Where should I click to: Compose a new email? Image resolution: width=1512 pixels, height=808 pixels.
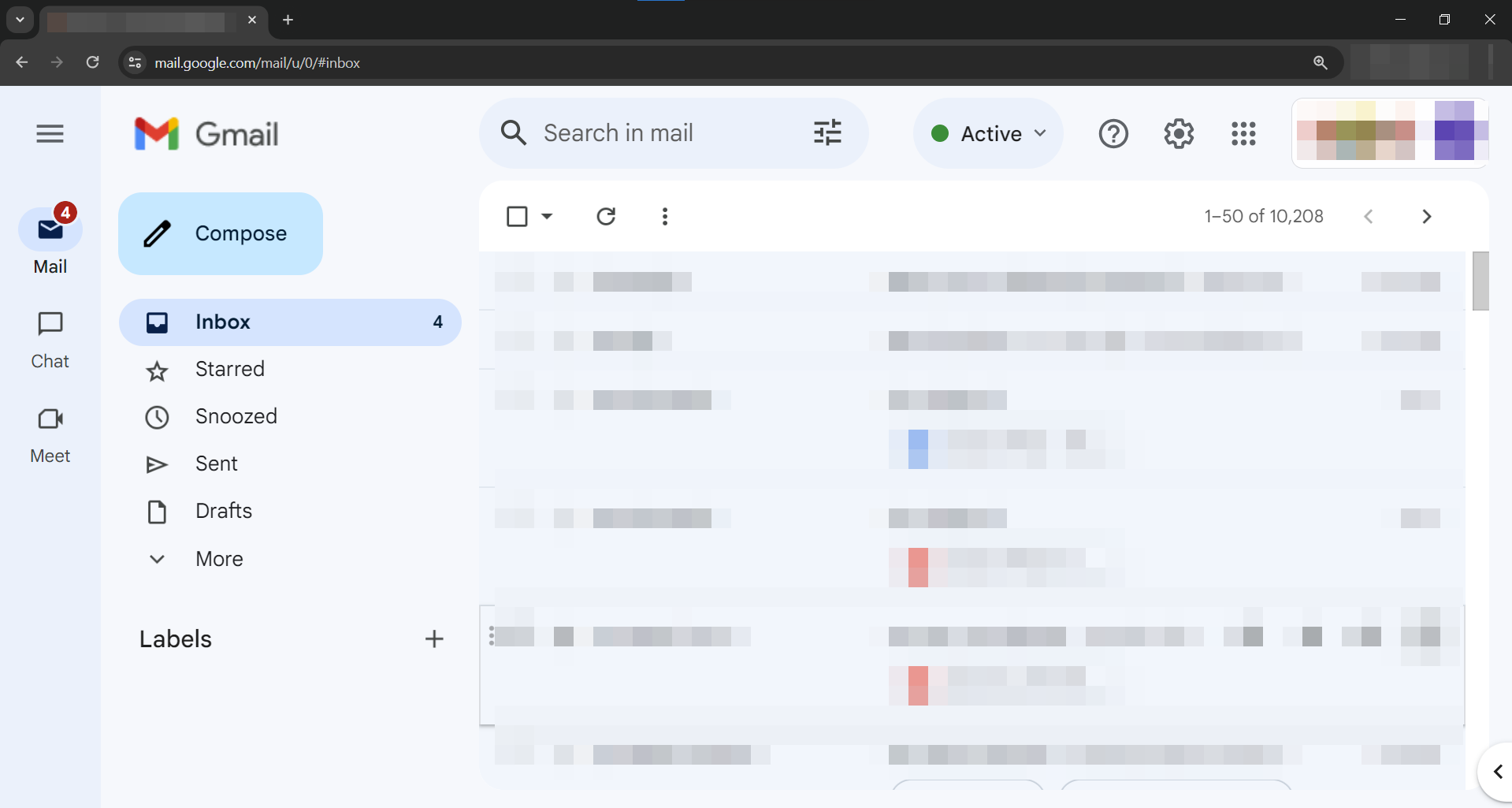[x=221, y=234]
